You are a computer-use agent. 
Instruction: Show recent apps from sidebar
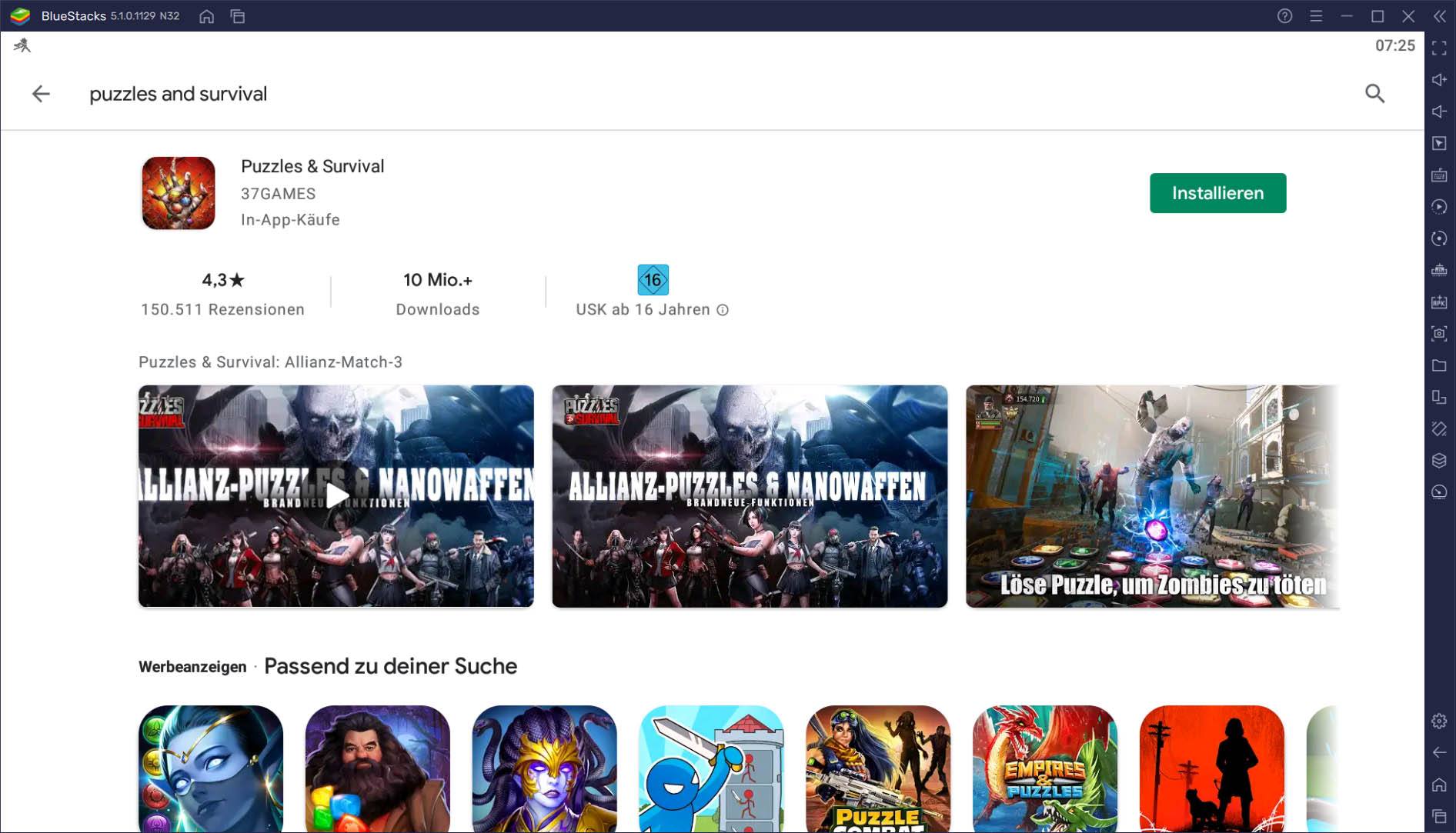tap(1439, 816)
